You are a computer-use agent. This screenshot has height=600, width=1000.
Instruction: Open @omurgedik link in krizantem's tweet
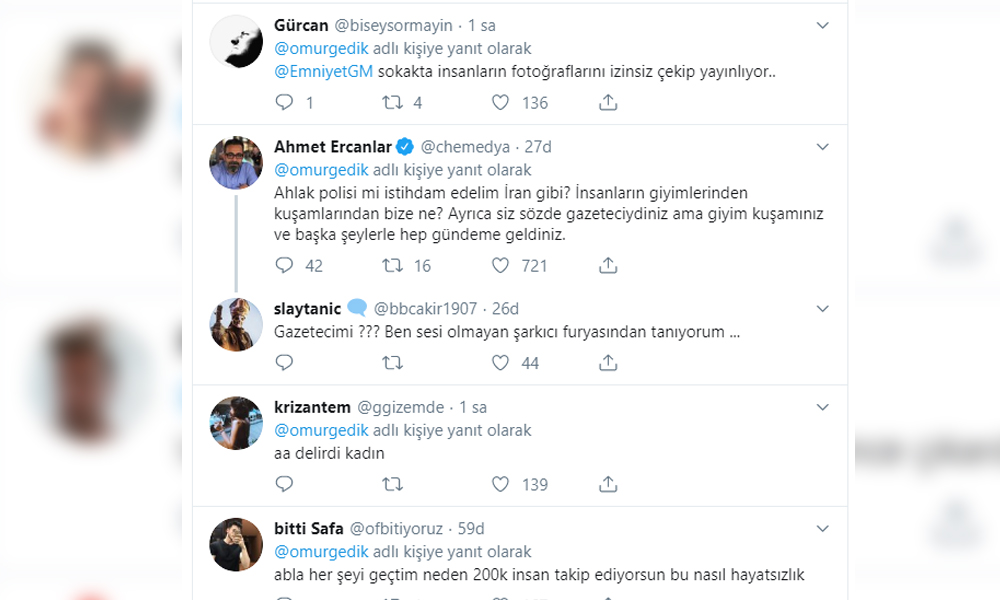[321, 430]
